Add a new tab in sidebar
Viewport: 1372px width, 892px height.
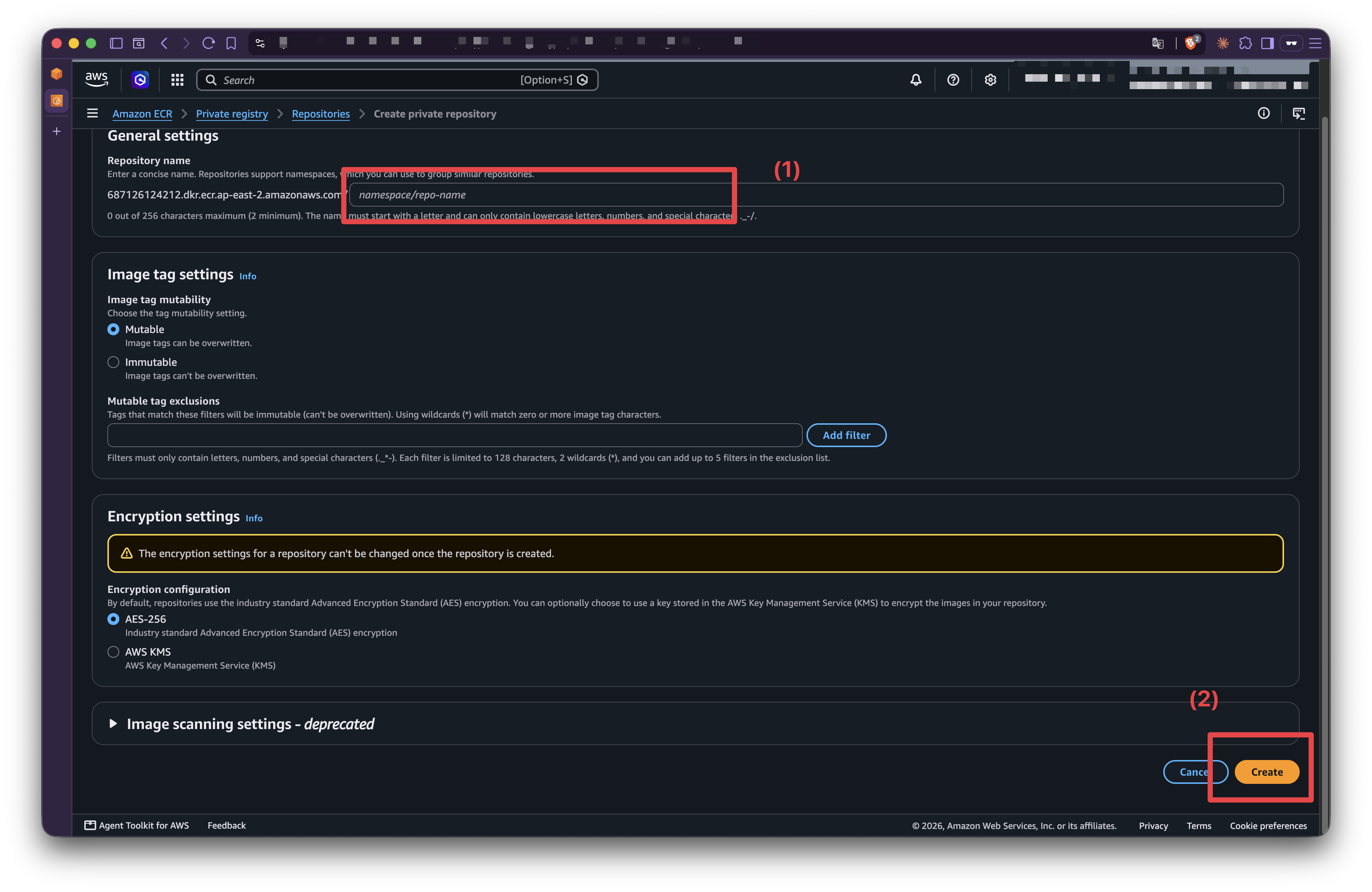coord(57,132)
